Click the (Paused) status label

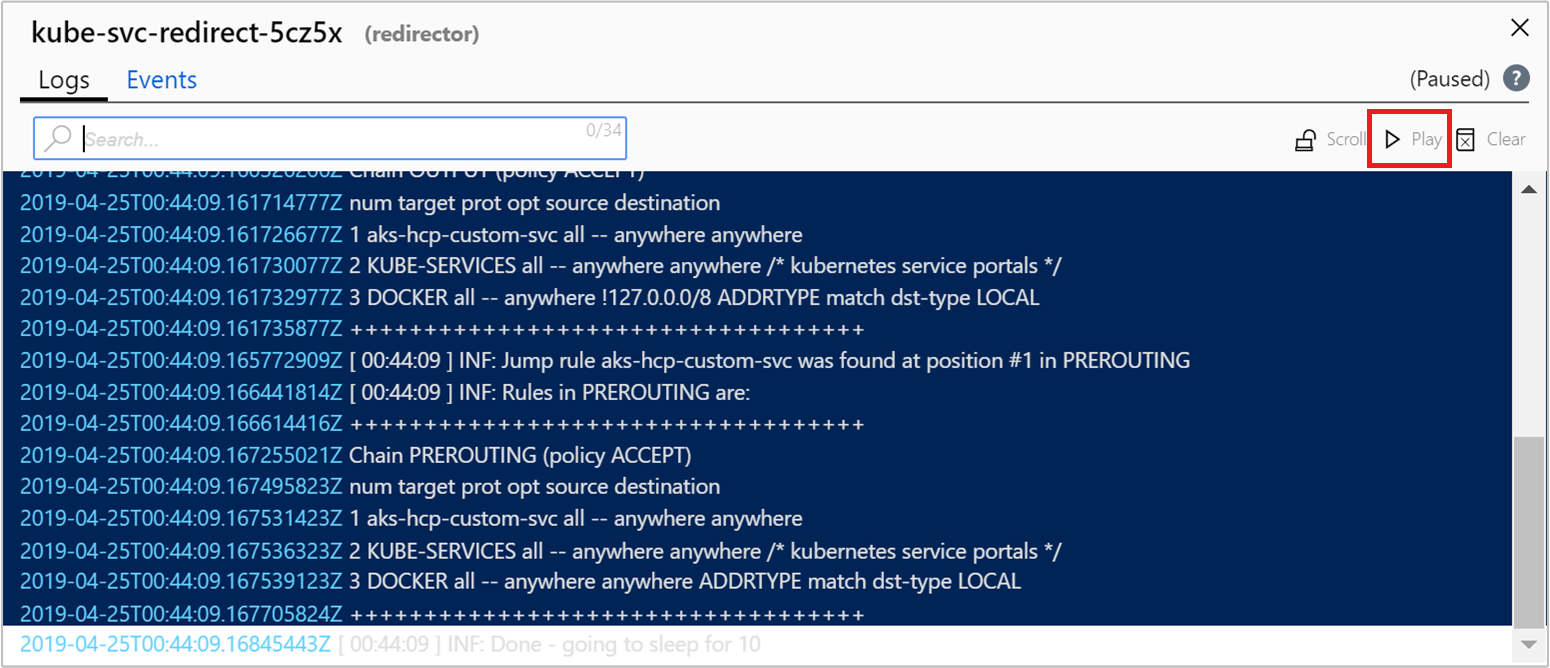tap(1449, 79)
